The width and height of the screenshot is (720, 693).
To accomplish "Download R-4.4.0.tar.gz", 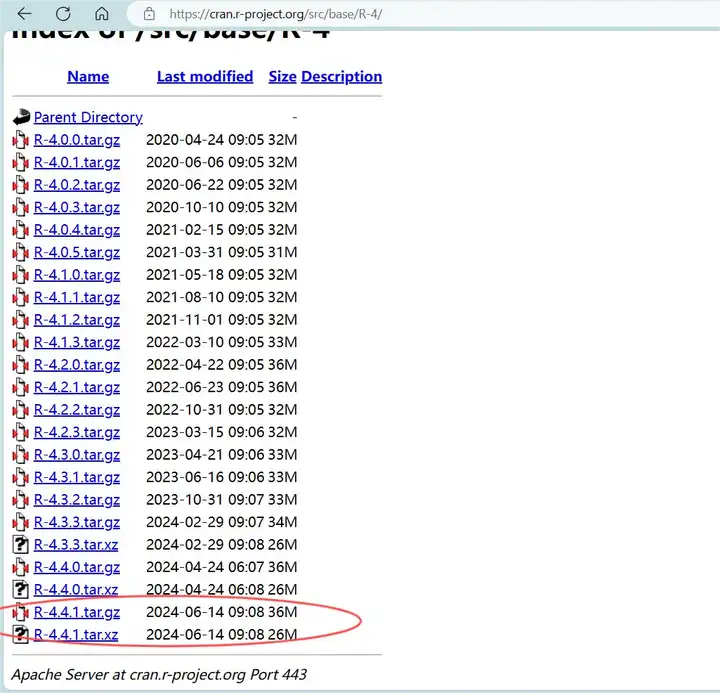I will click(x=77, y=567).
